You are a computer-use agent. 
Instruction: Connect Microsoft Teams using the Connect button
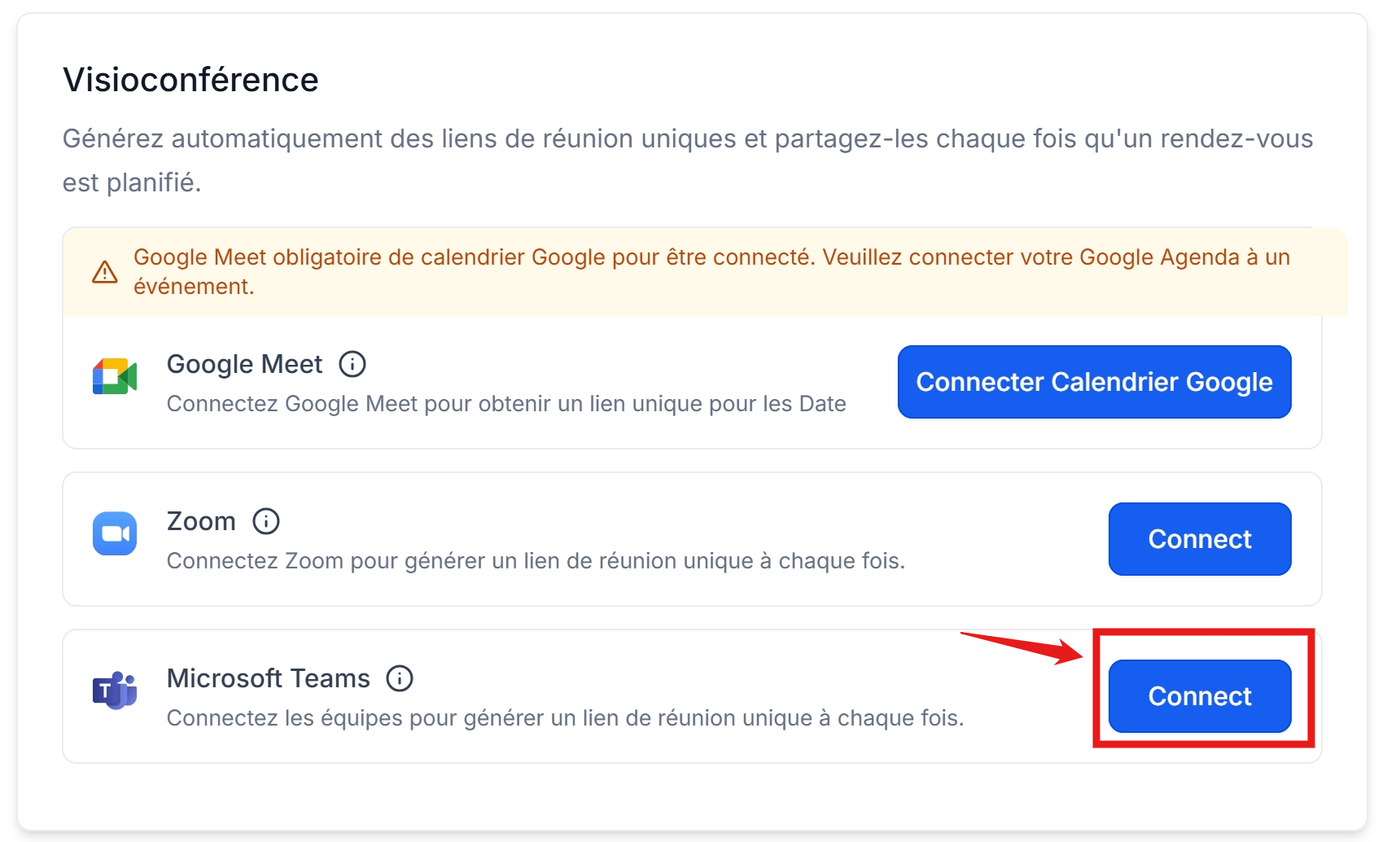1200,696
